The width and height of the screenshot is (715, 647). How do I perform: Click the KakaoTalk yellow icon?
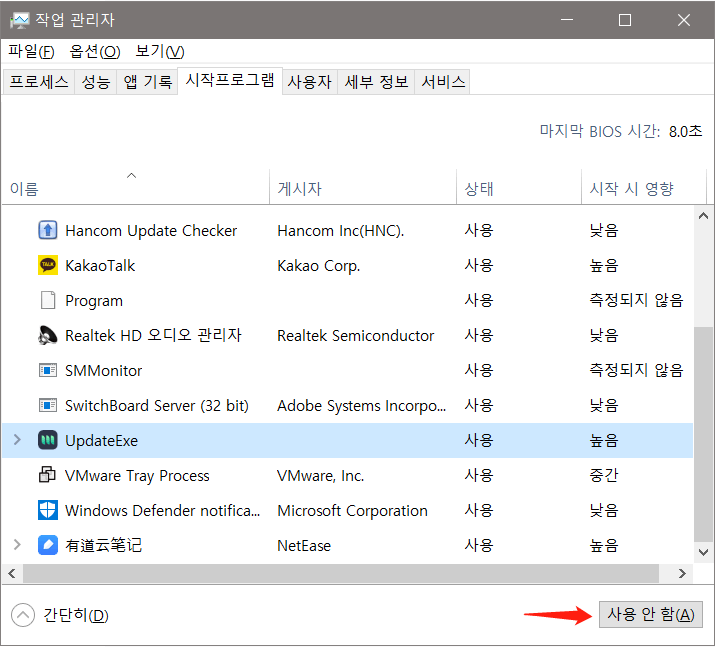(48, 266)
